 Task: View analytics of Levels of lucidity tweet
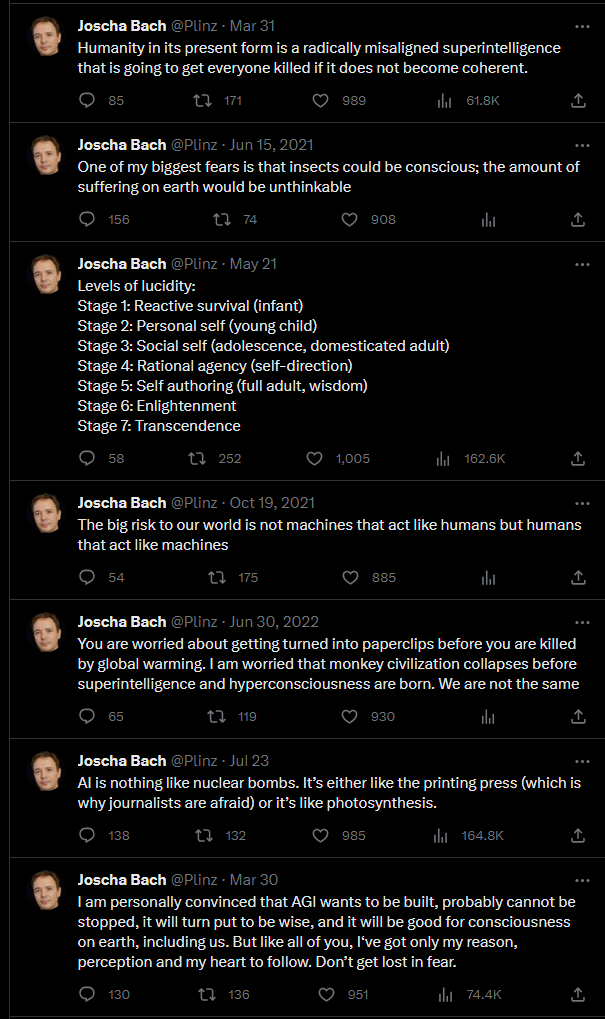[443, 459]
